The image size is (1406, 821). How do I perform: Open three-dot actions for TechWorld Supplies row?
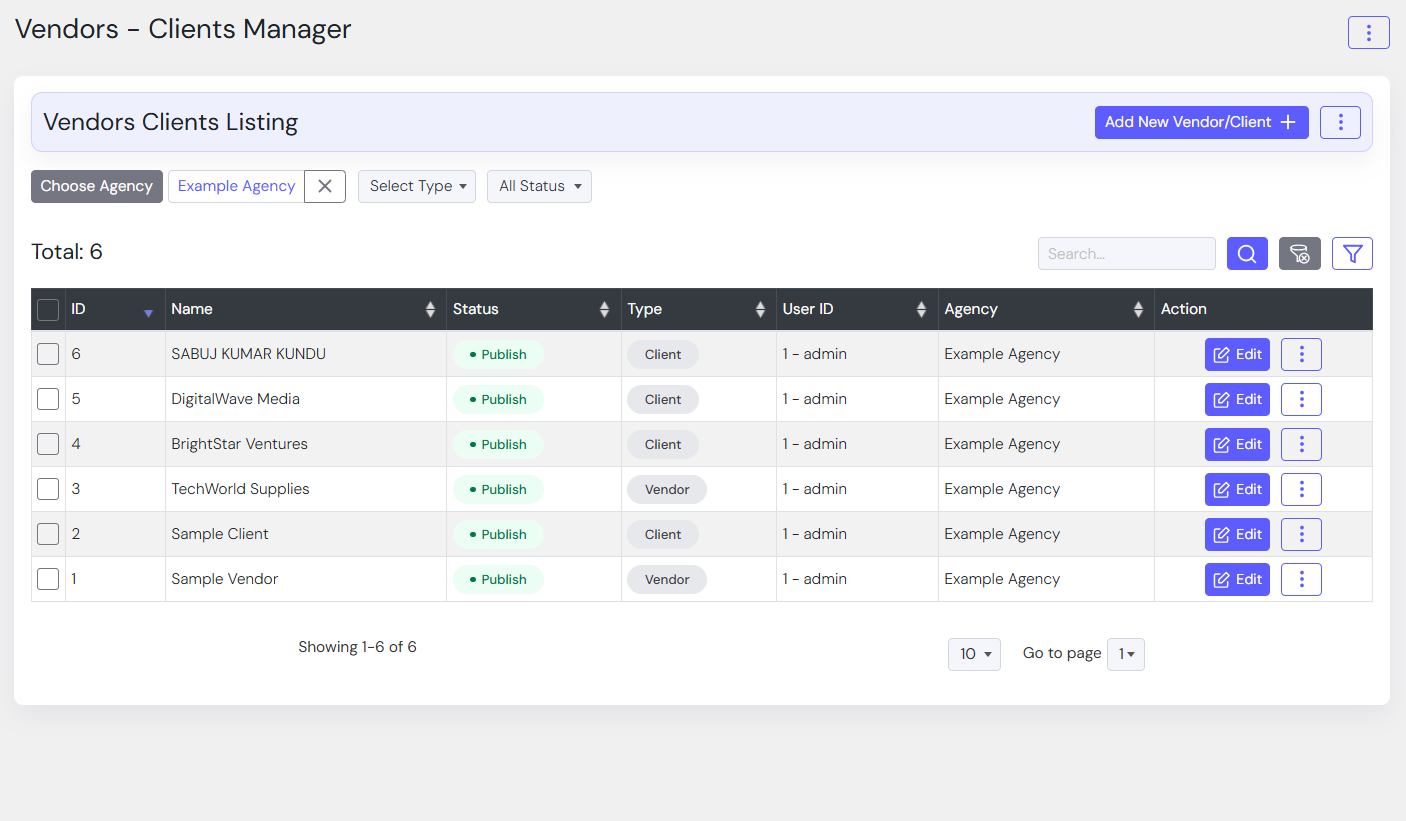click(x=1301, y=489)
